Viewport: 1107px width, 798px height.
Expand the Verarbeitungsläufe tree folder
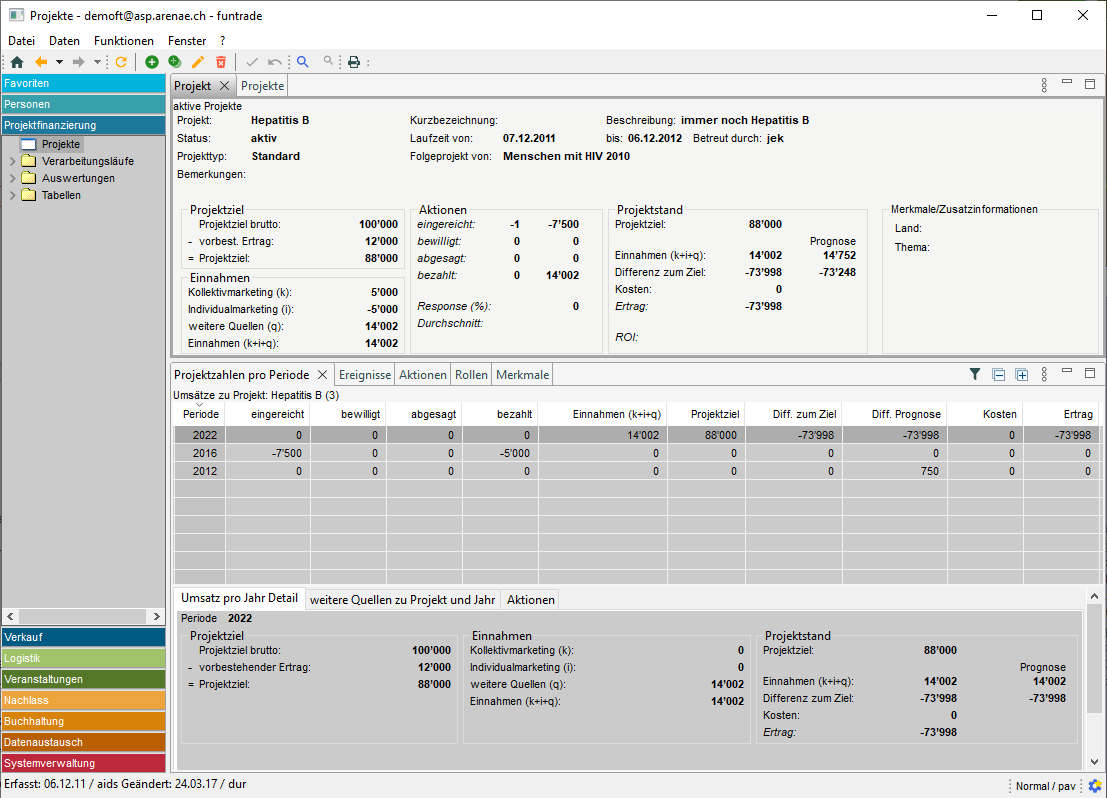(x=12, y=161)
